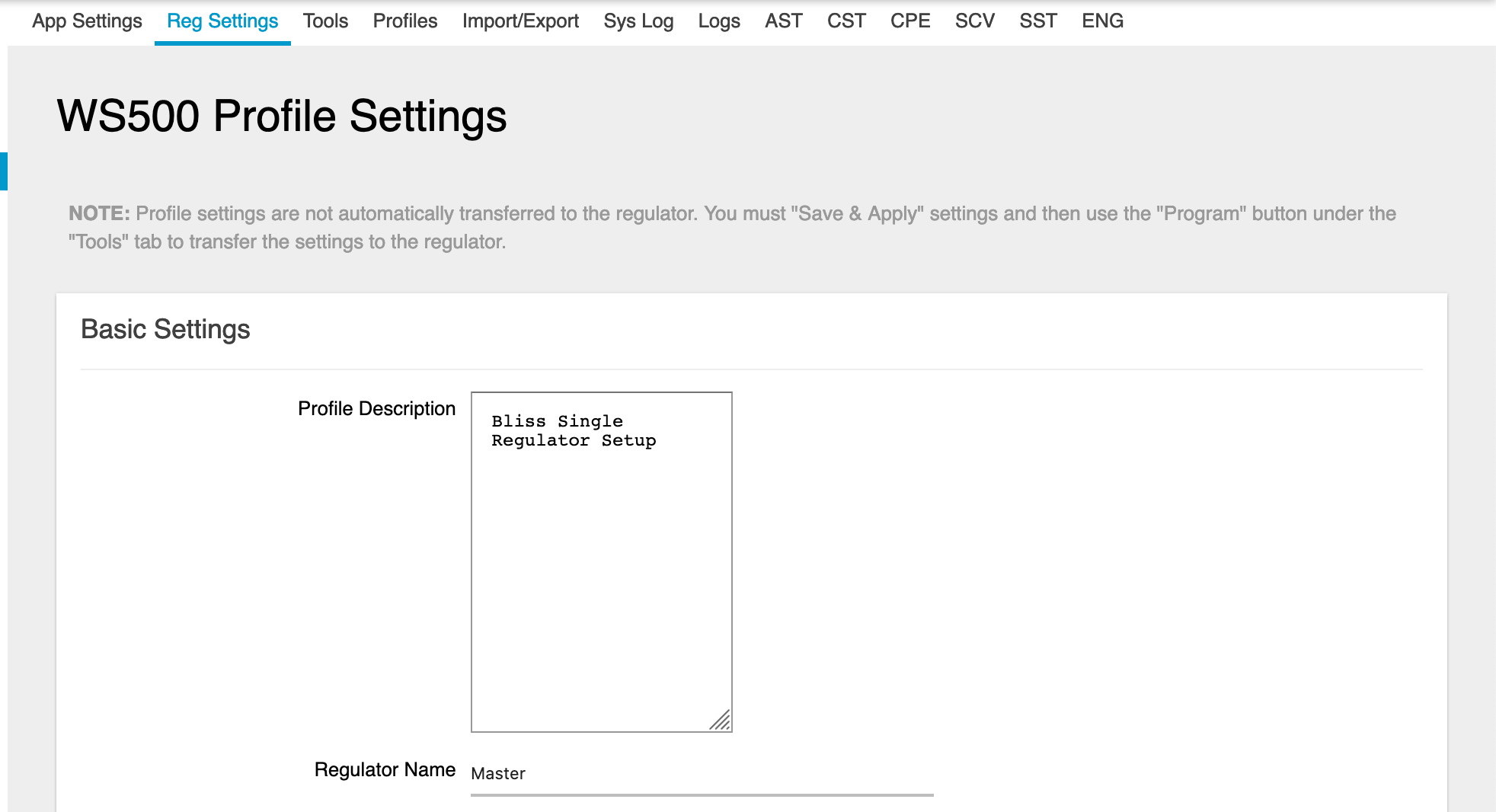Click the Regulator Name label
The height and width of the screenshot is (812, 1496).
tap(385, 769)
